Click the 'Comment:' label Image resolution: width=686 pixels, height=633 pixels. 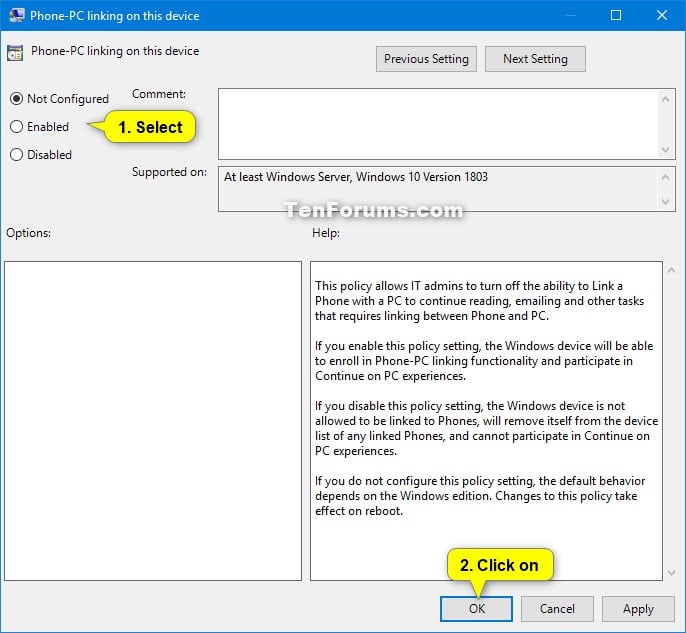point(159,94)
